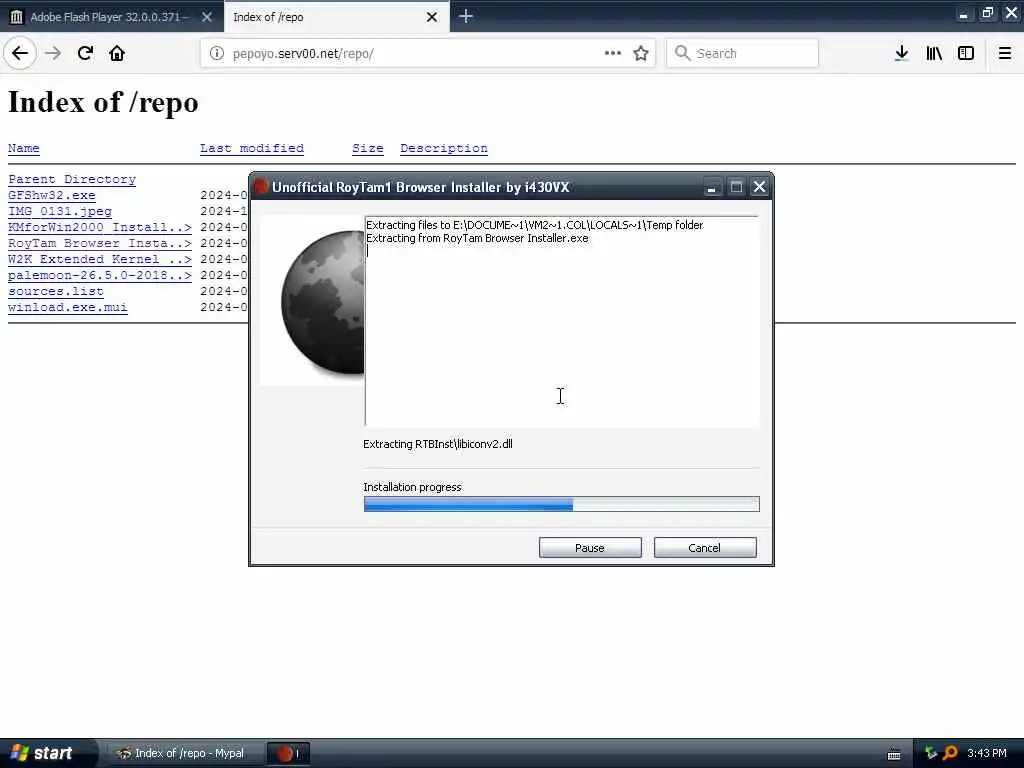The height and width of the screenshot is (768, 1024).
Task: Open the IMG_0131.jpeg file link
Action: point(59,211)
